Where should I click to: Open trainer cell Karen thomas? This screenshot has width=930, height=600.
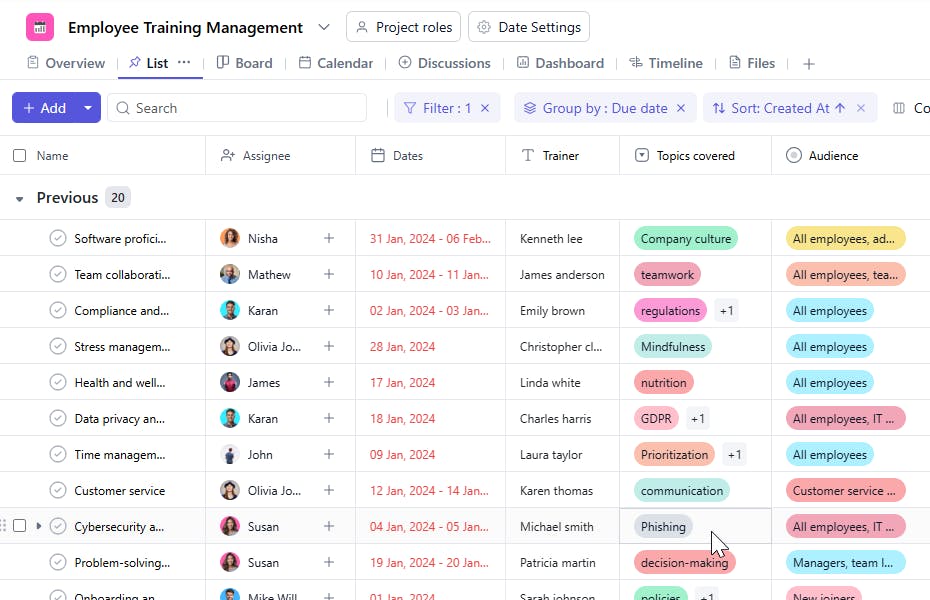[x=556, y=491]
